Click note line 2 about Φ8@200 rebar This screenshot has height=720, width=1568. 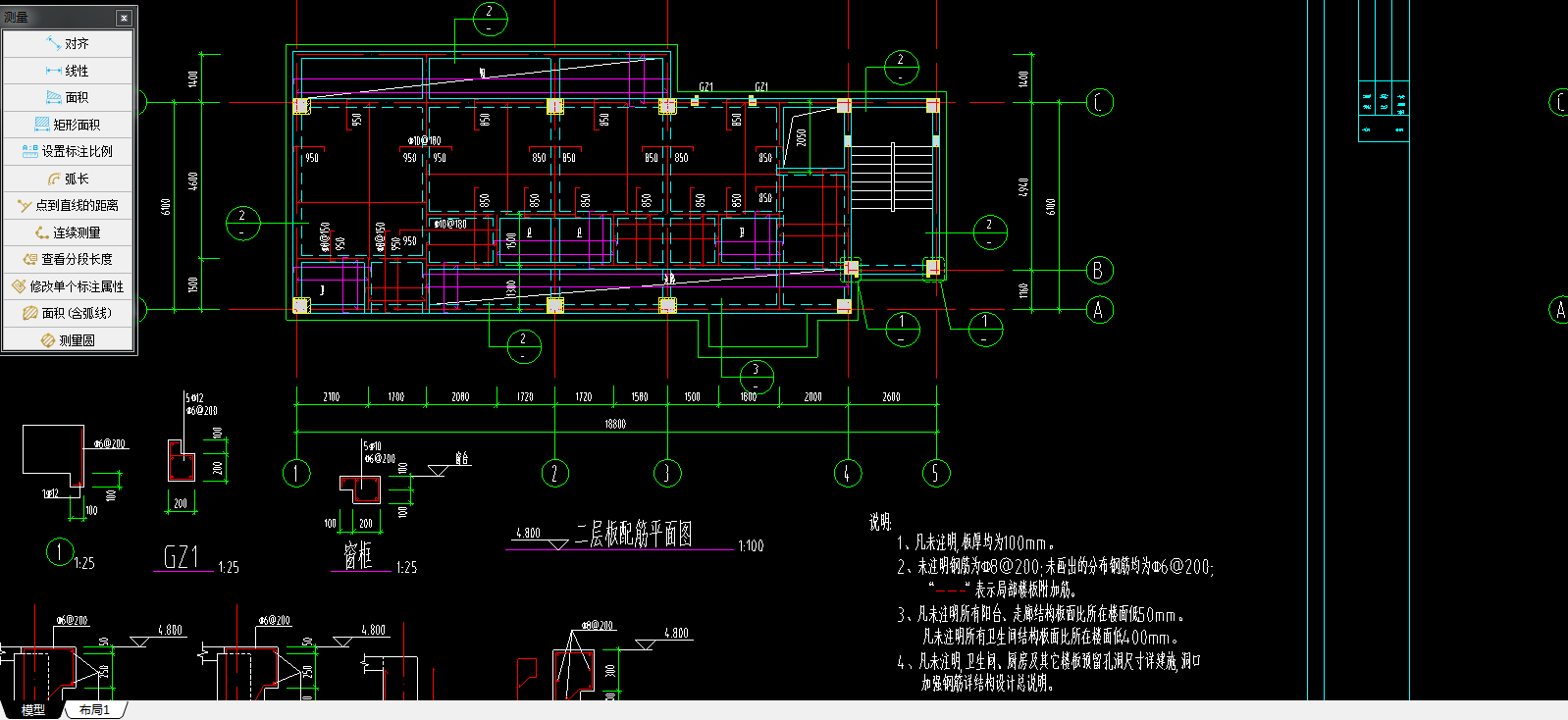[1056, 567]
